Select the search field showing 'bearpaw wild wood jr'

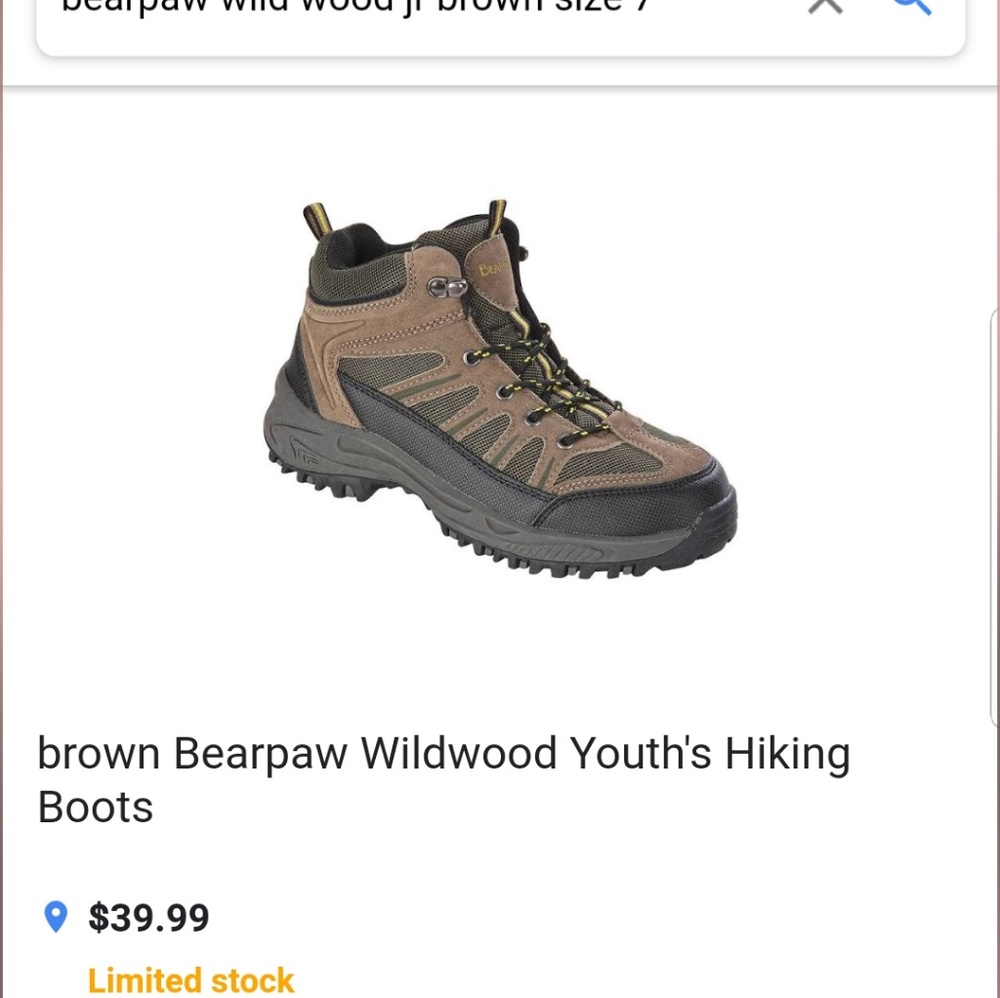pyautogui.click(x=400, y=10)
